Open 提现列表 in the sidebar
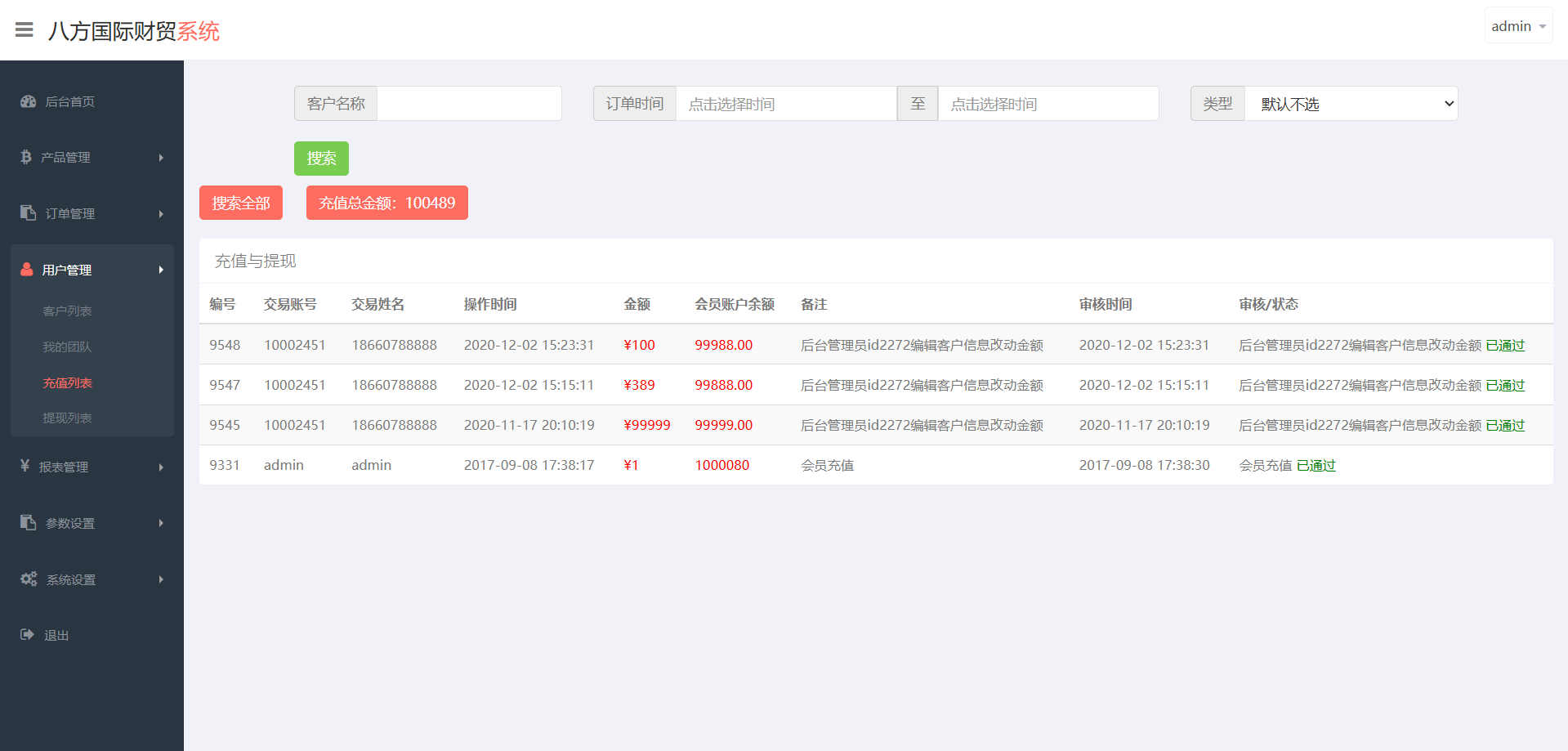1568x751 pixels. (67, 418)
